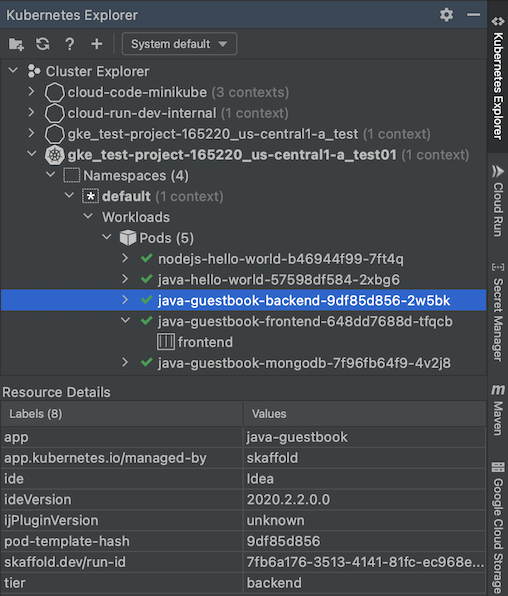The width and height of the screenshot is (508, 596).
Task: Click cloud-run-dev-internal heptagon icon
Action: [x=54, y=113]
